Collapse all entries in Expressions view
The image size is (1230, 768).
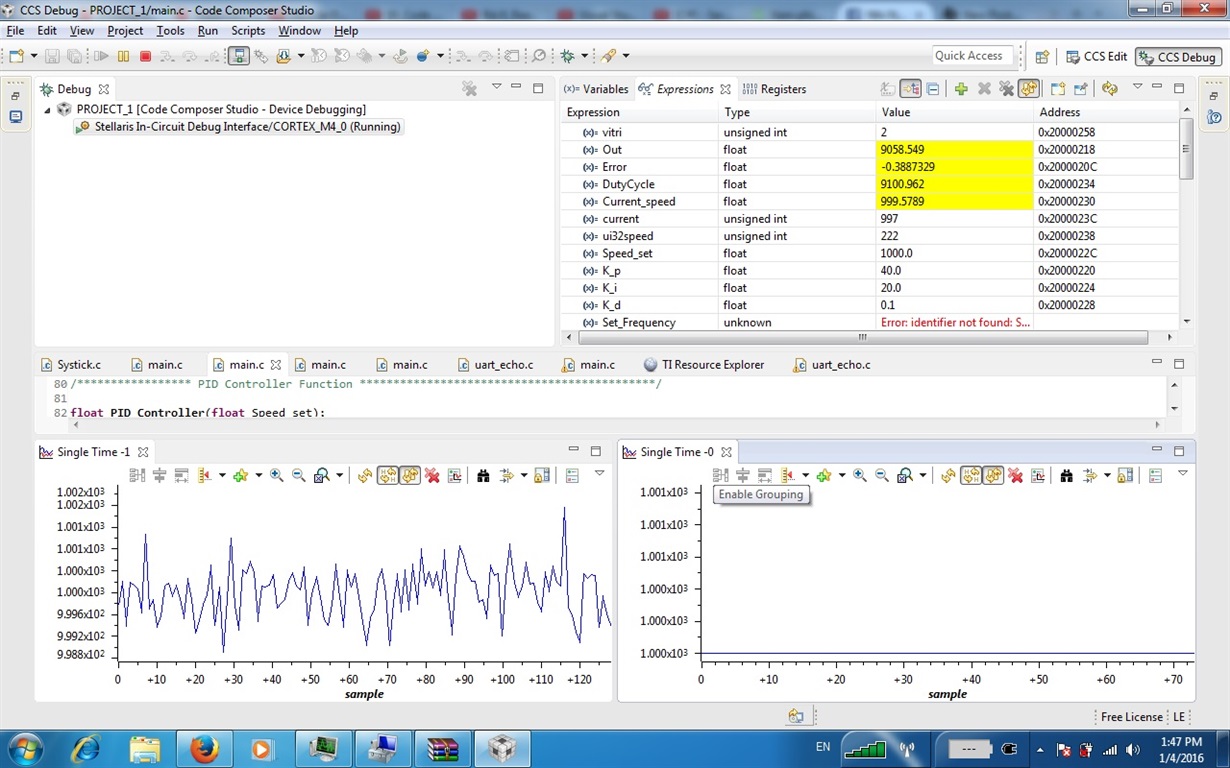click(932, 89)
